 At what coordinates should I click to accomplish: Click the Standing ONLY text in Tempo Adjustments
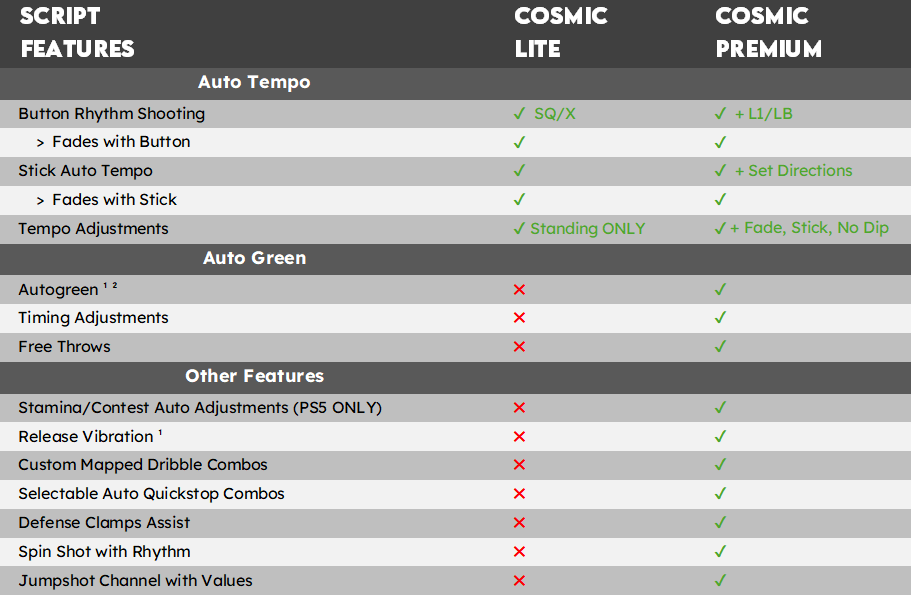tap(587, 229)
